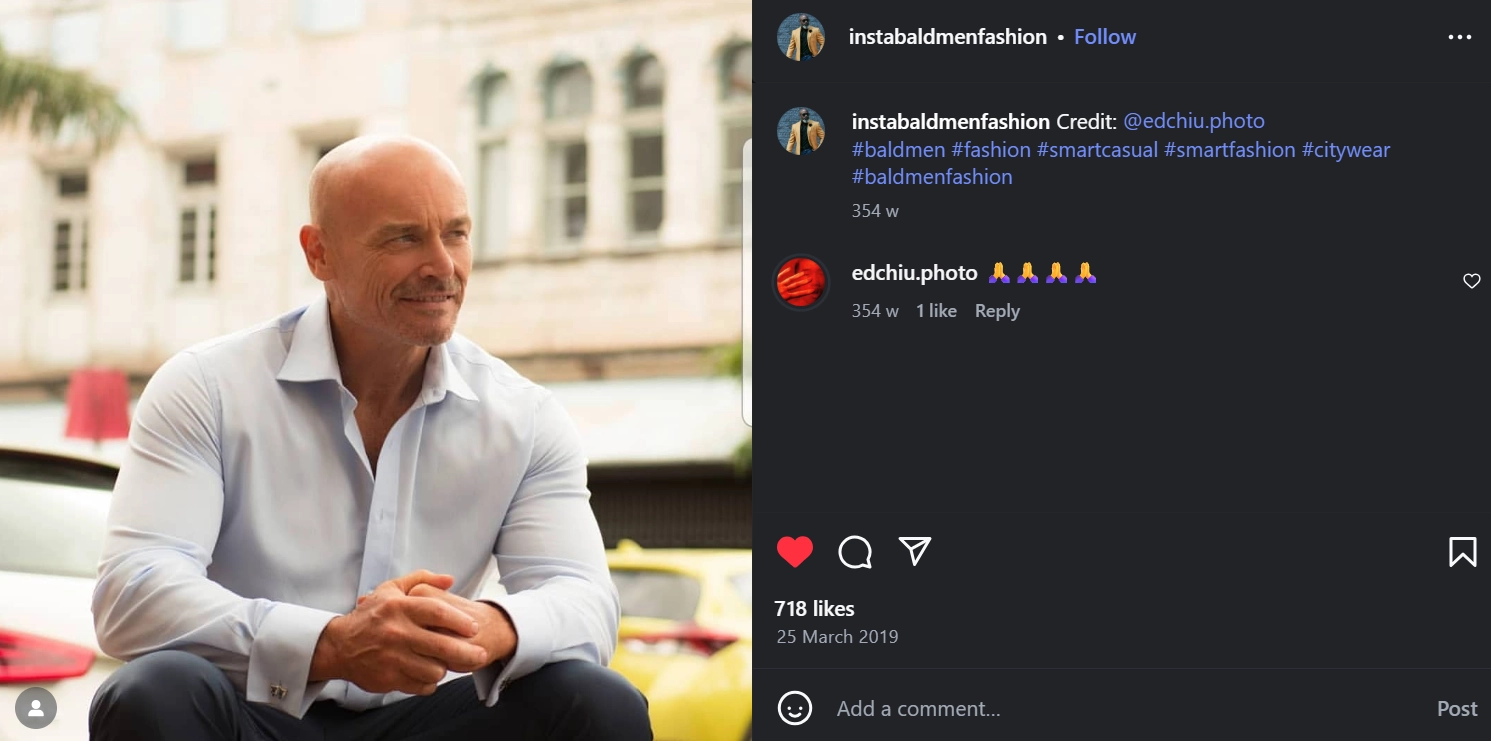Save post with the bookmark icon

[1462, 552]
